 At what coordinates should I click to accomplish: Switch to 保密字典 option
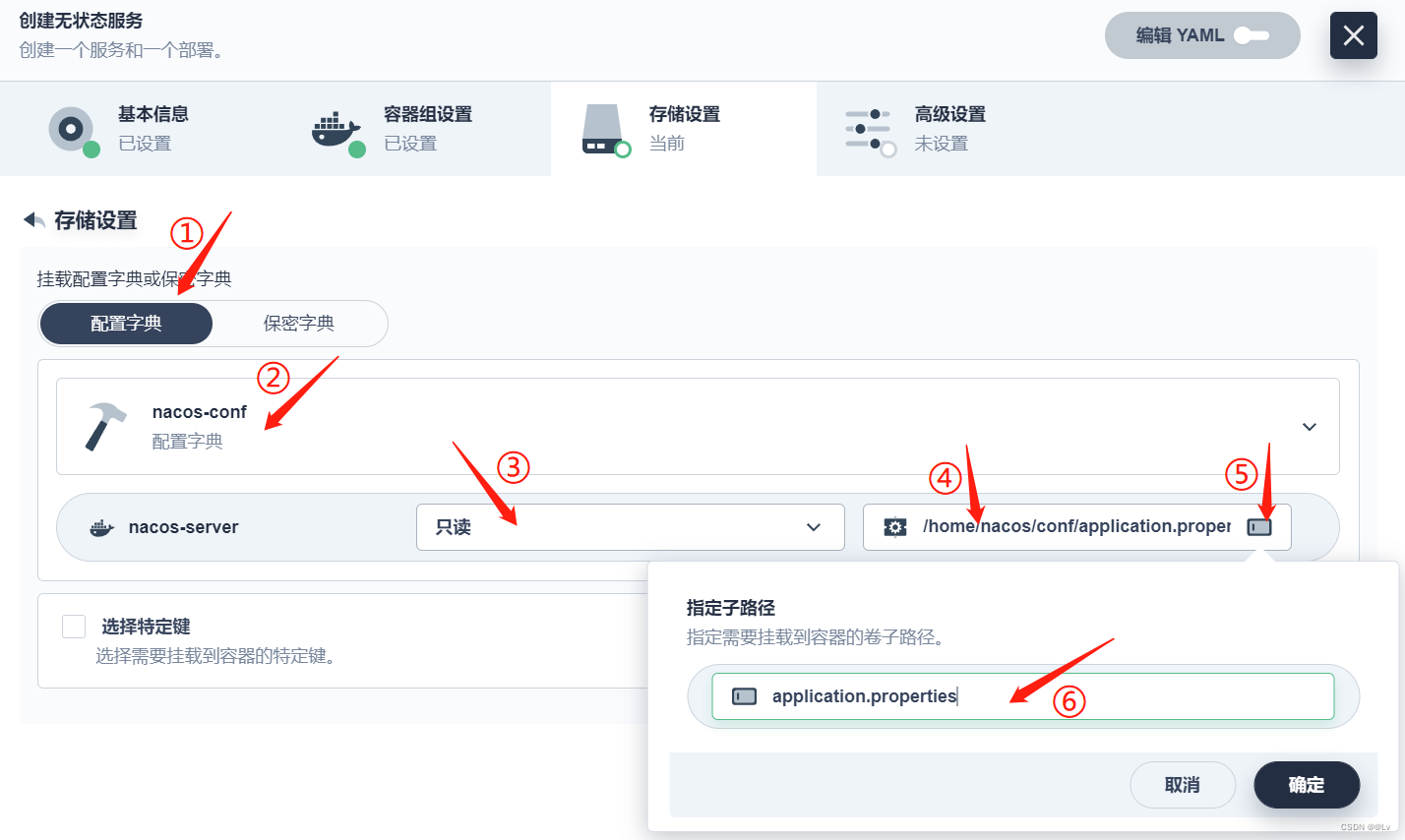coord(299,324)
